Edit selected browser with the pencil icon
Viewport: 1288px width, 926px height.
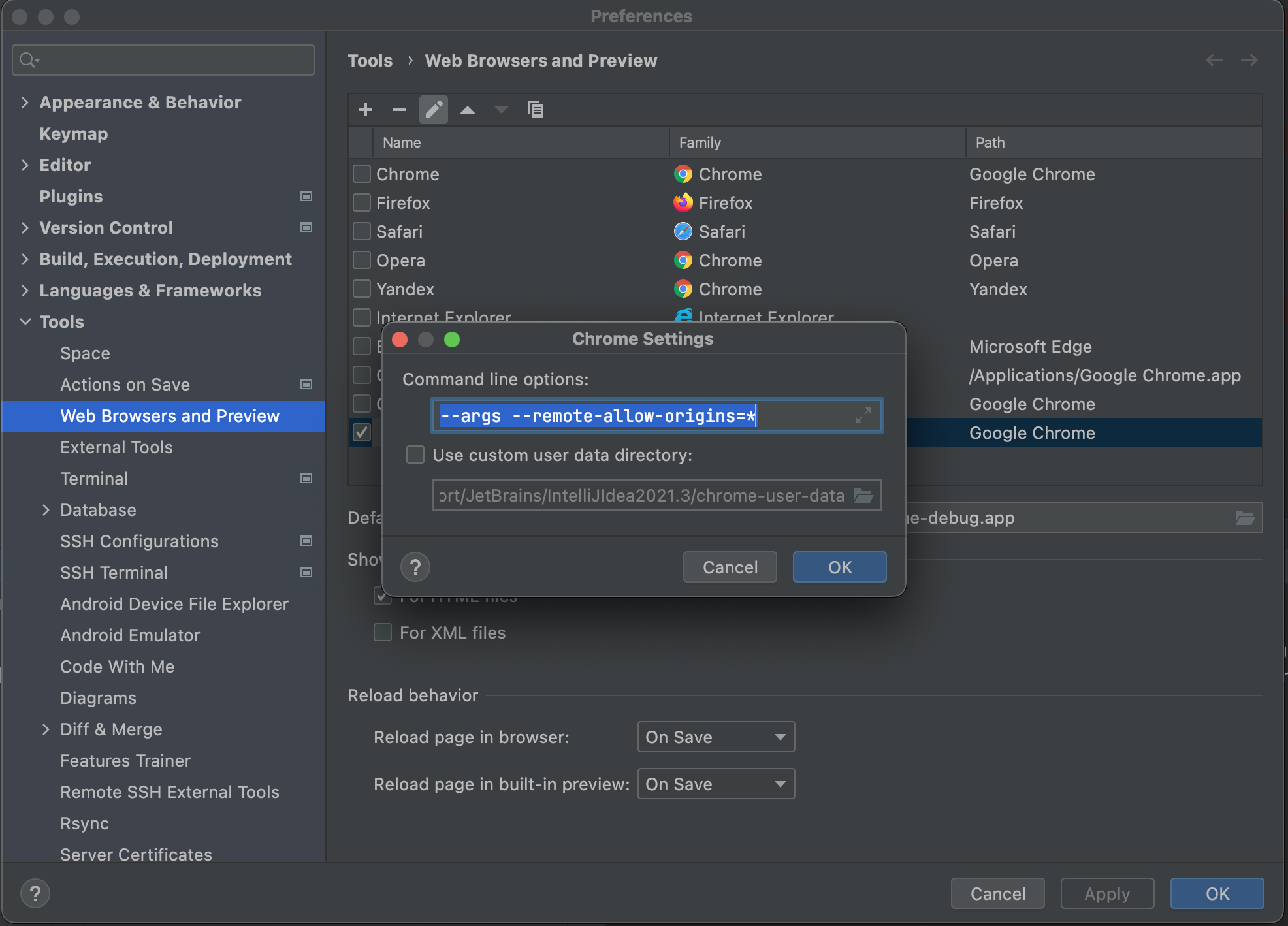434,110
